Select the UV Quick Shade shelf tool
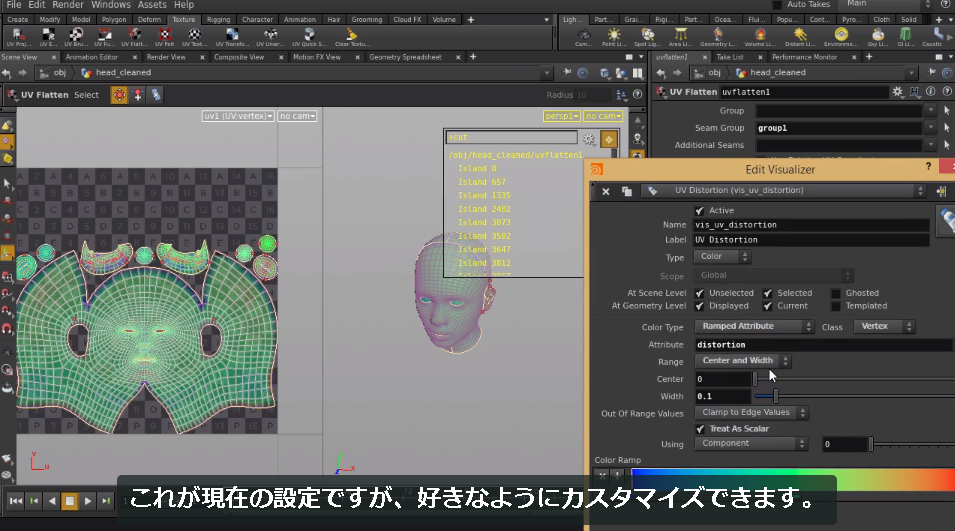This screenshot has height=531, width=955. coord(309,37)
